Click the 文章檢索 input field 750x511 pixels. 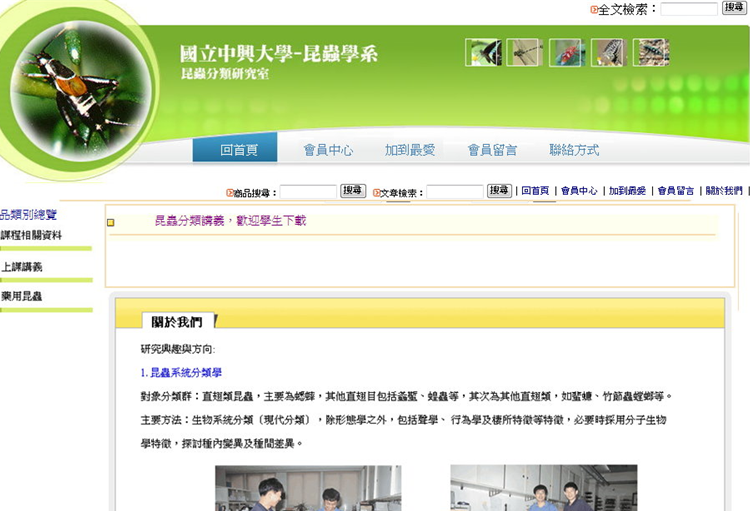click(x=455, y=192)
